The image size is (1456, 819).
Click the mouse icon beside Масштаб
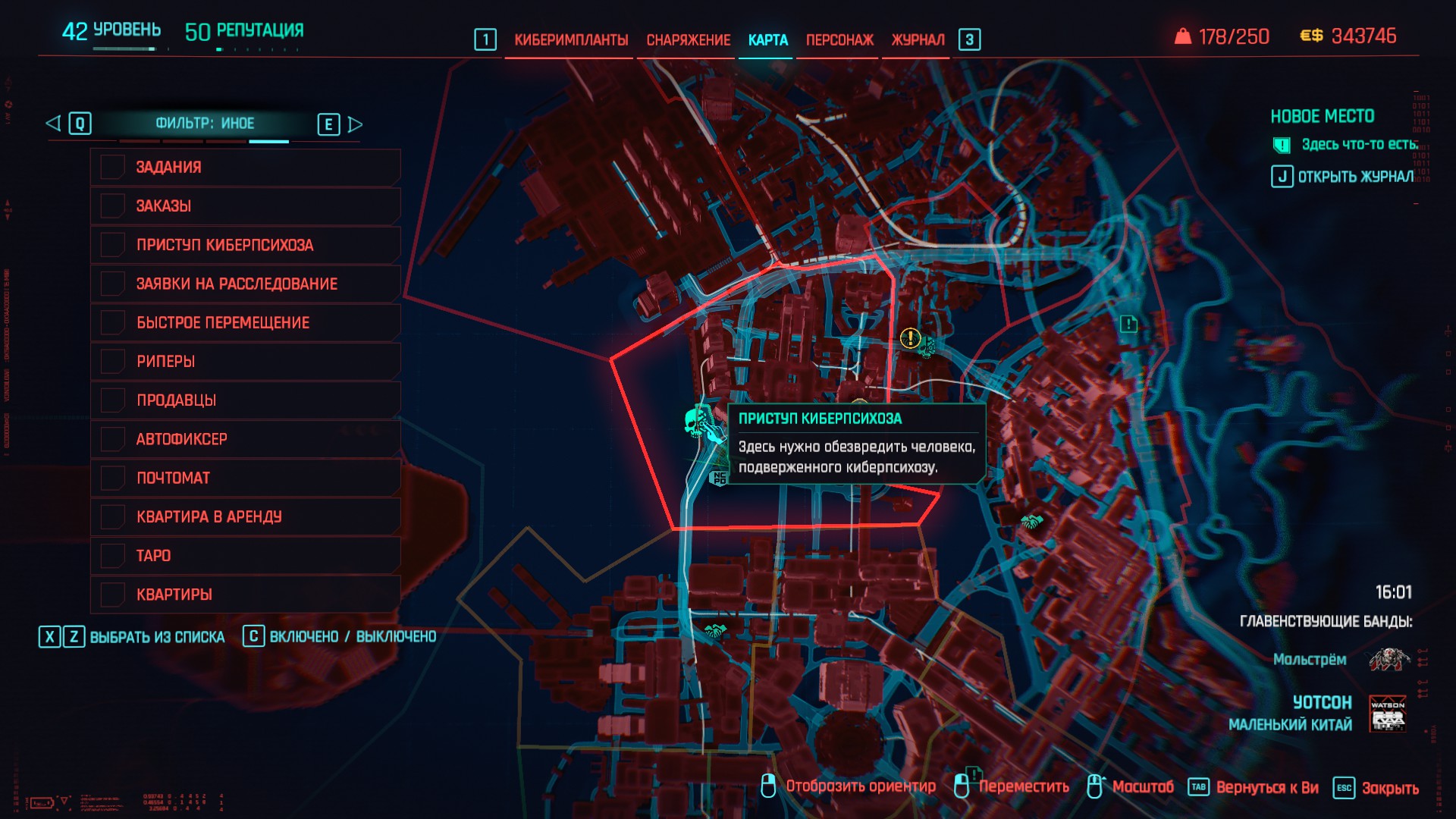point(1094,786)
